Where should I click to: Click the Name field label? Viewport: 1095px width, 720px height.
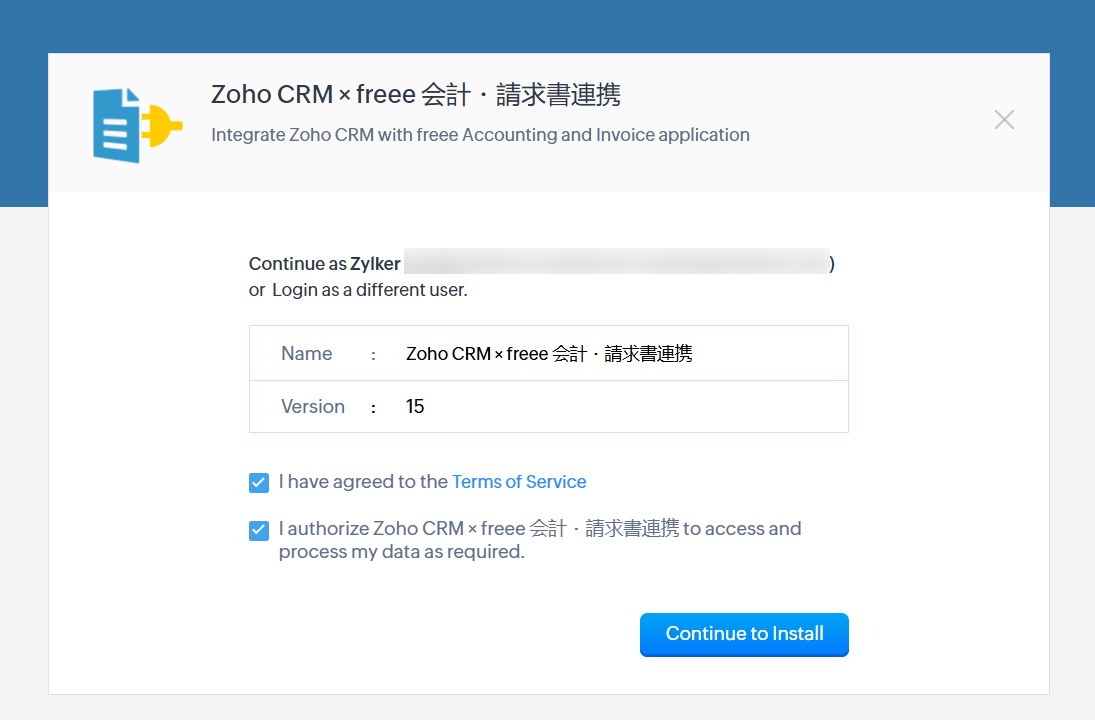(x=306, y=353)
